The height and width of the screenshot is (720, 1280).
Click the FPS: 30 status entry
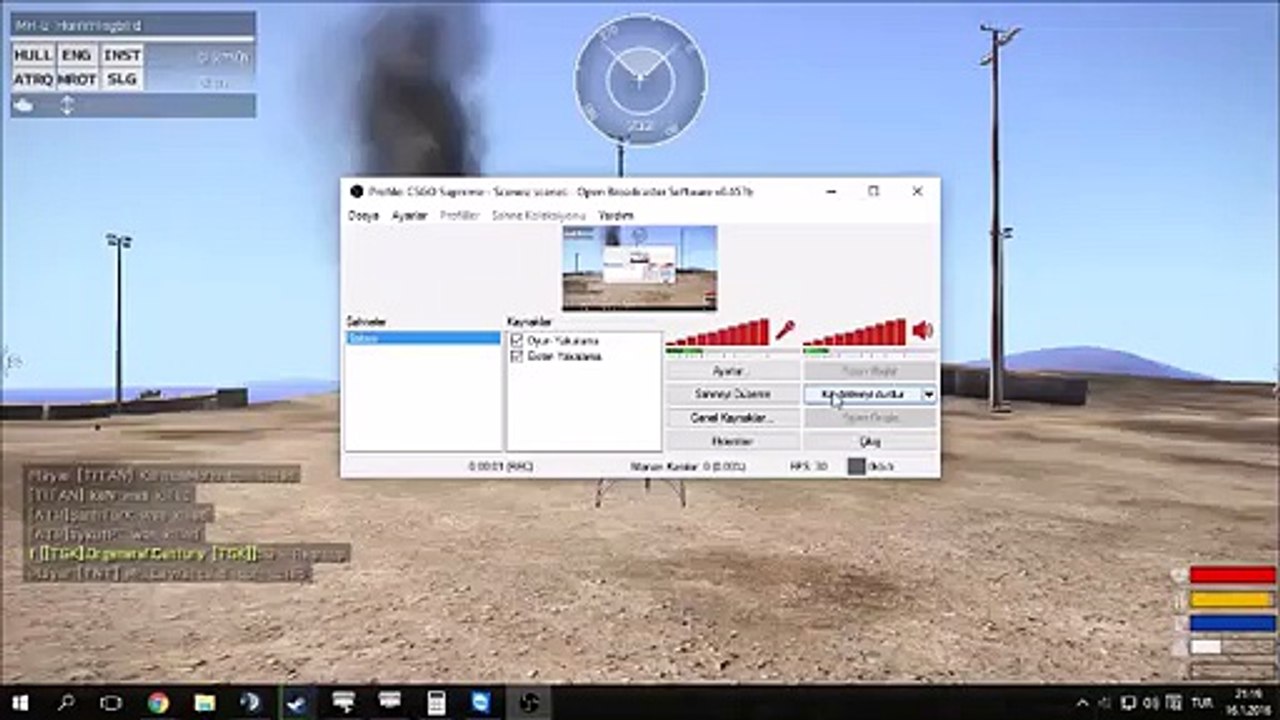point(809,466)
